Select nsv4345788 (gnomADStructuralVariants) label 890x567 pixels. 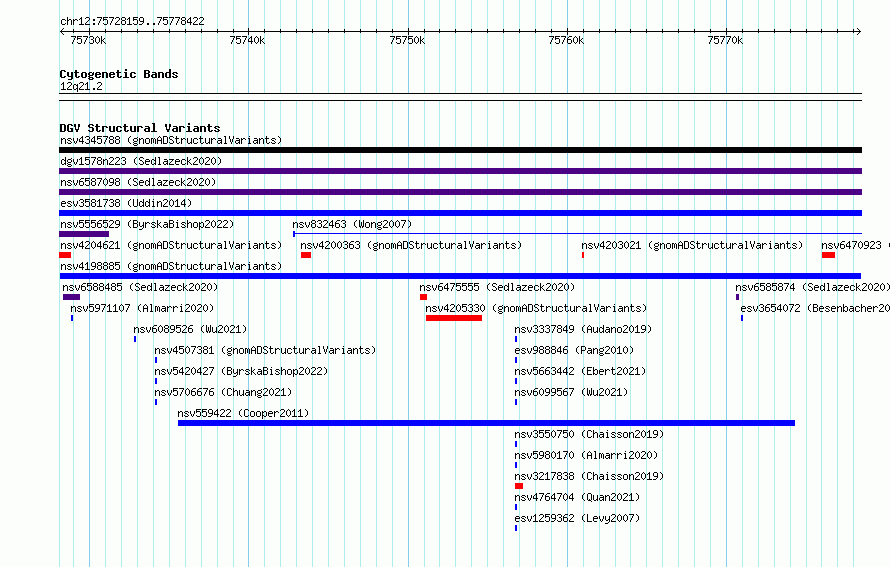pos(171,140)
